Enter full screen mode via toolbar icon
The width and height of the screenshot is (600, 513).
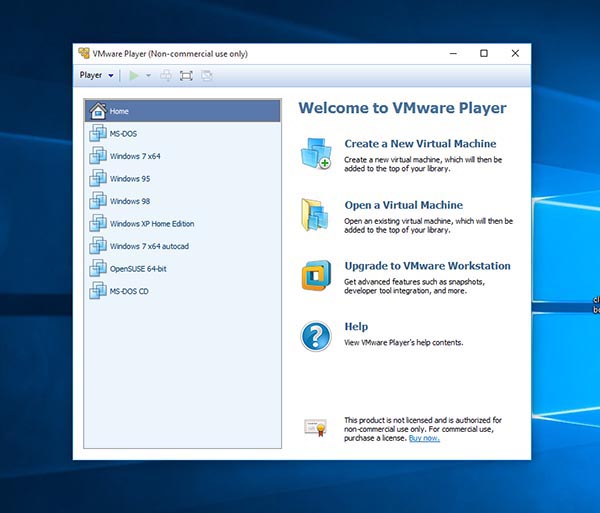pos(186,76)
